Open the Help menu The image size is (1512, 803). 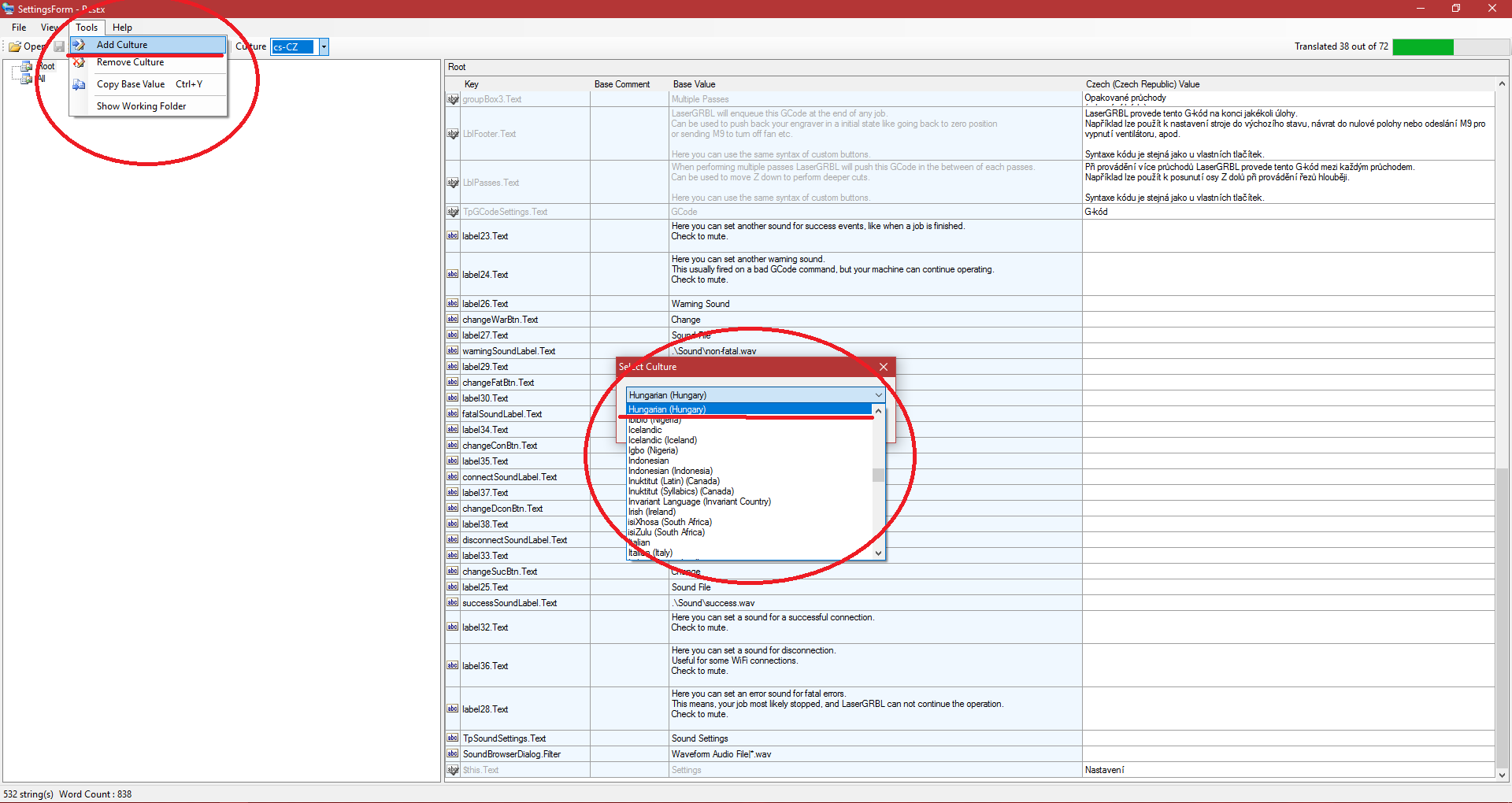(x=122, y=28)
